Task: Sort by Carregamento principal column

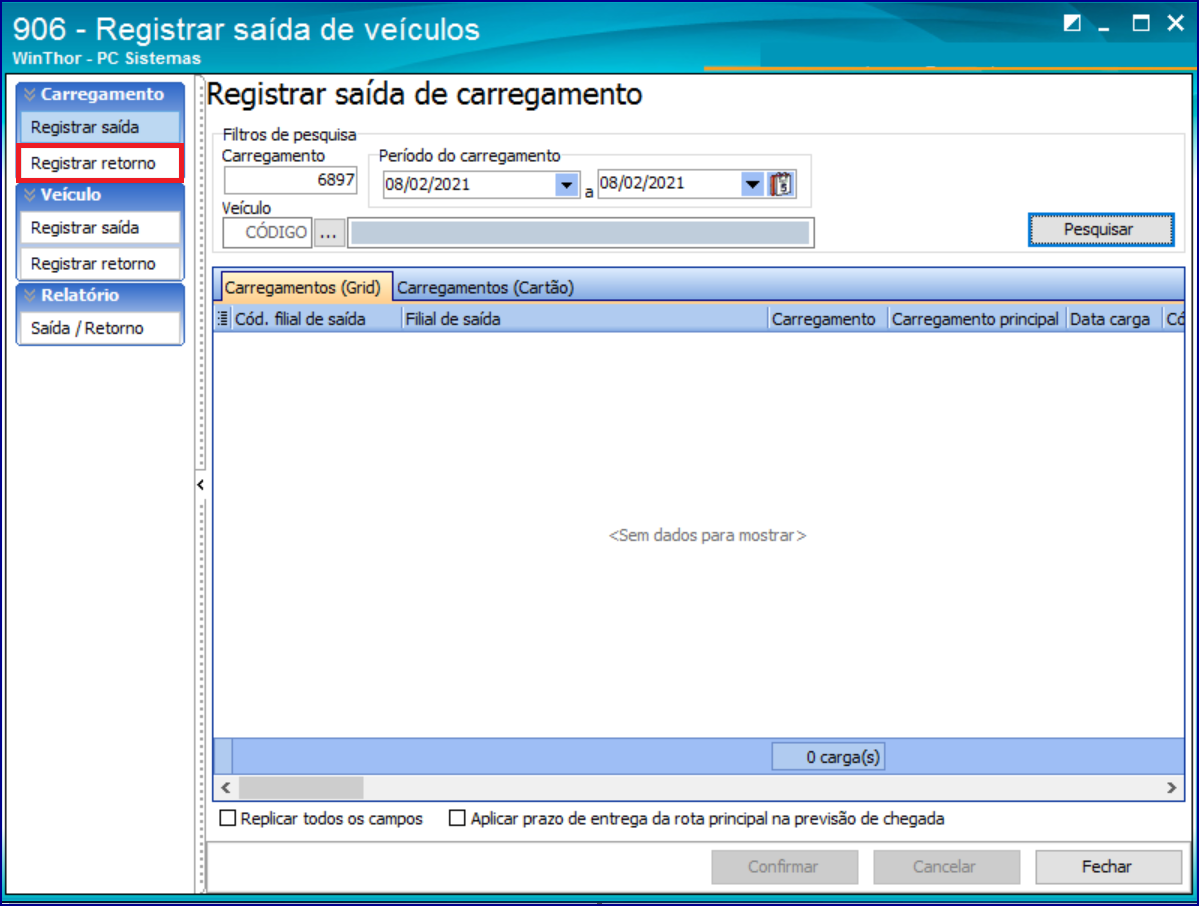Action: 977,319
